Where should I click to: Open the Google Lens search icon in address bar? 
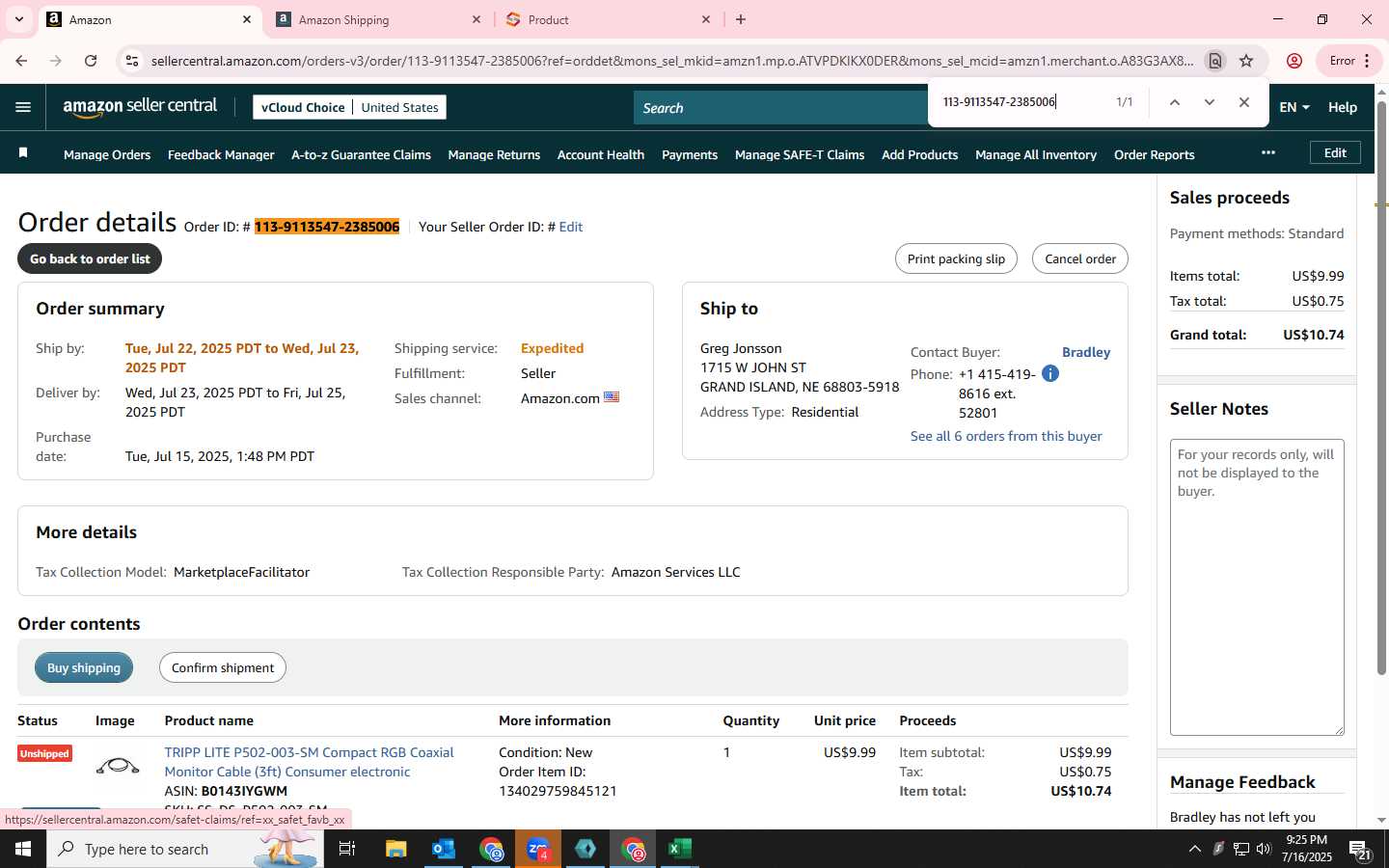[1214, 61]
